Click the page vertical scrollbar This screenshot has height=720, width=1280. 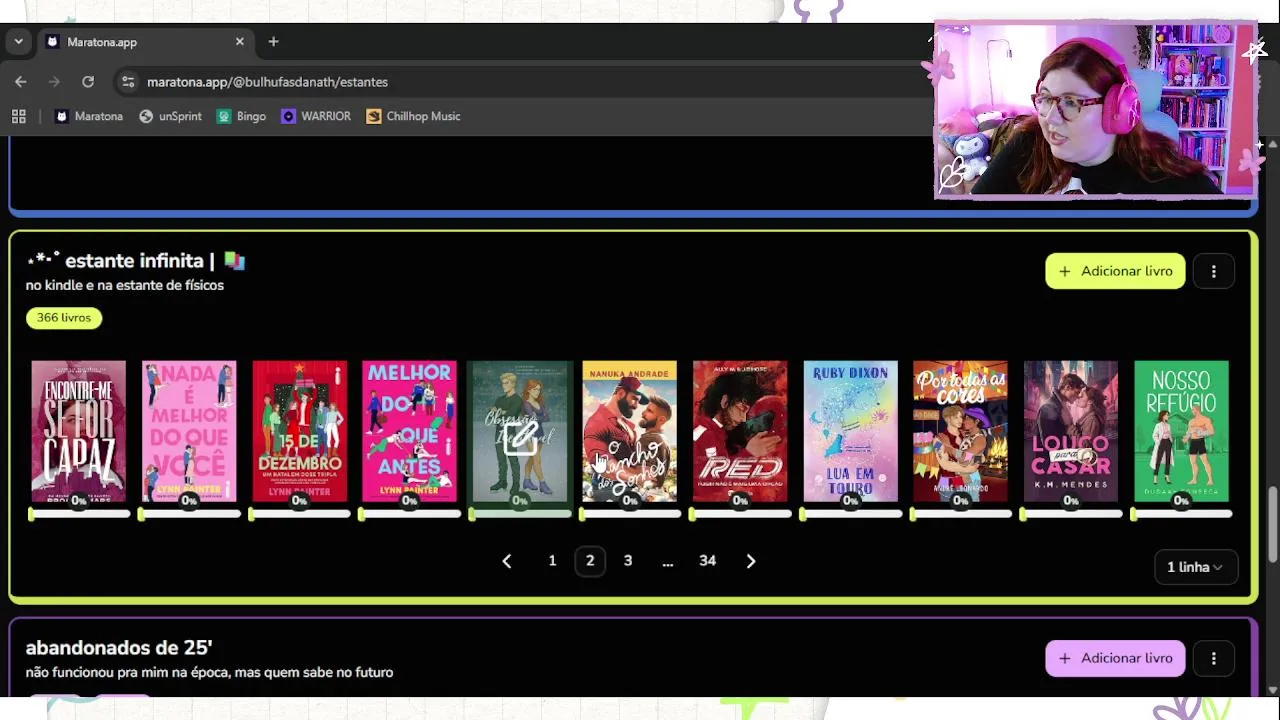click(x=1272, y=524)
